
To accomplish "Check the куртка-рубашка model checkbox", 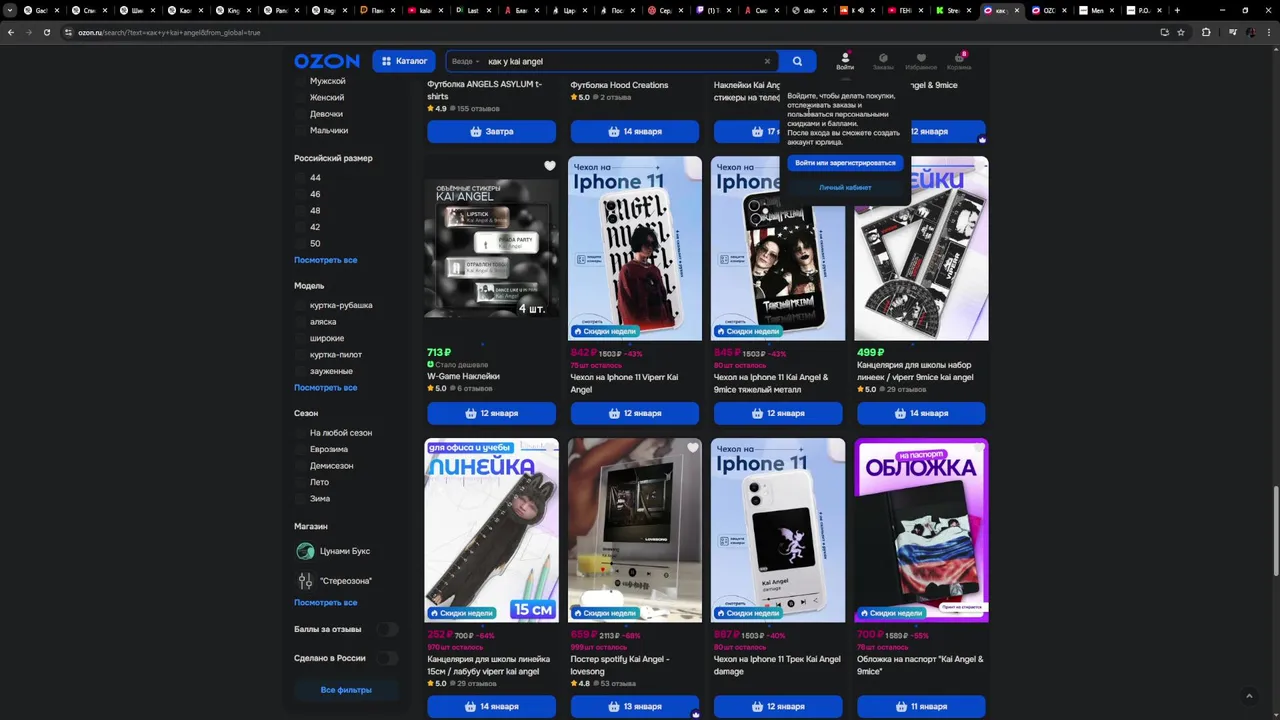I will (x=300, y=305).
